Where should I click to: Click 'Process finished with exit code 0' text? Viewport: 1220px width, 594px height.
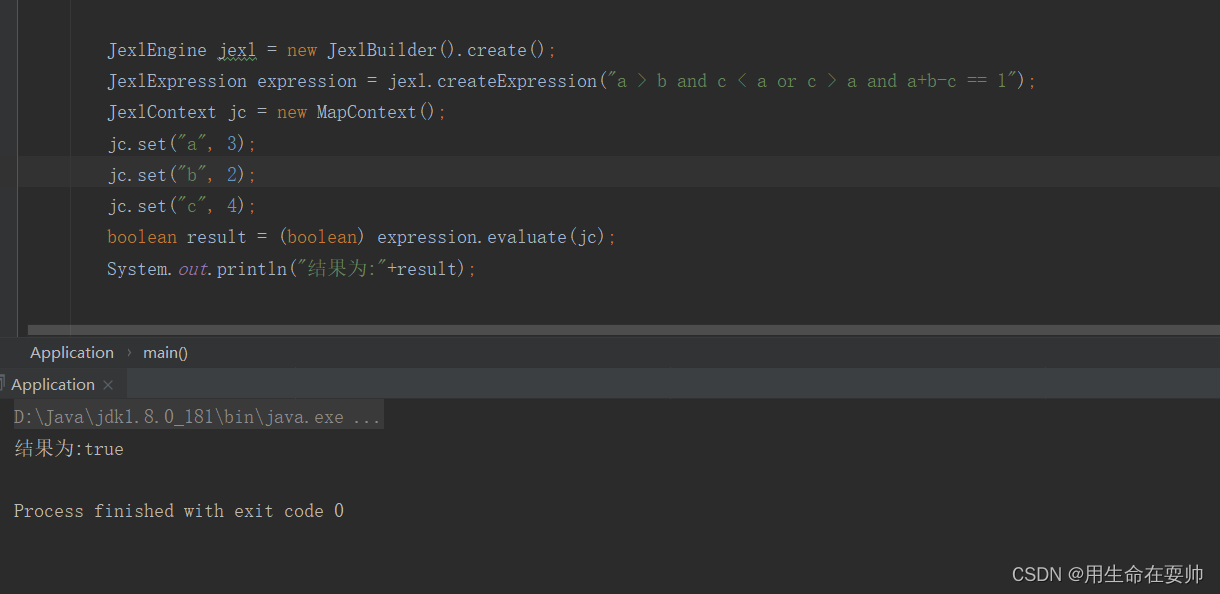[x=179, y=511]
